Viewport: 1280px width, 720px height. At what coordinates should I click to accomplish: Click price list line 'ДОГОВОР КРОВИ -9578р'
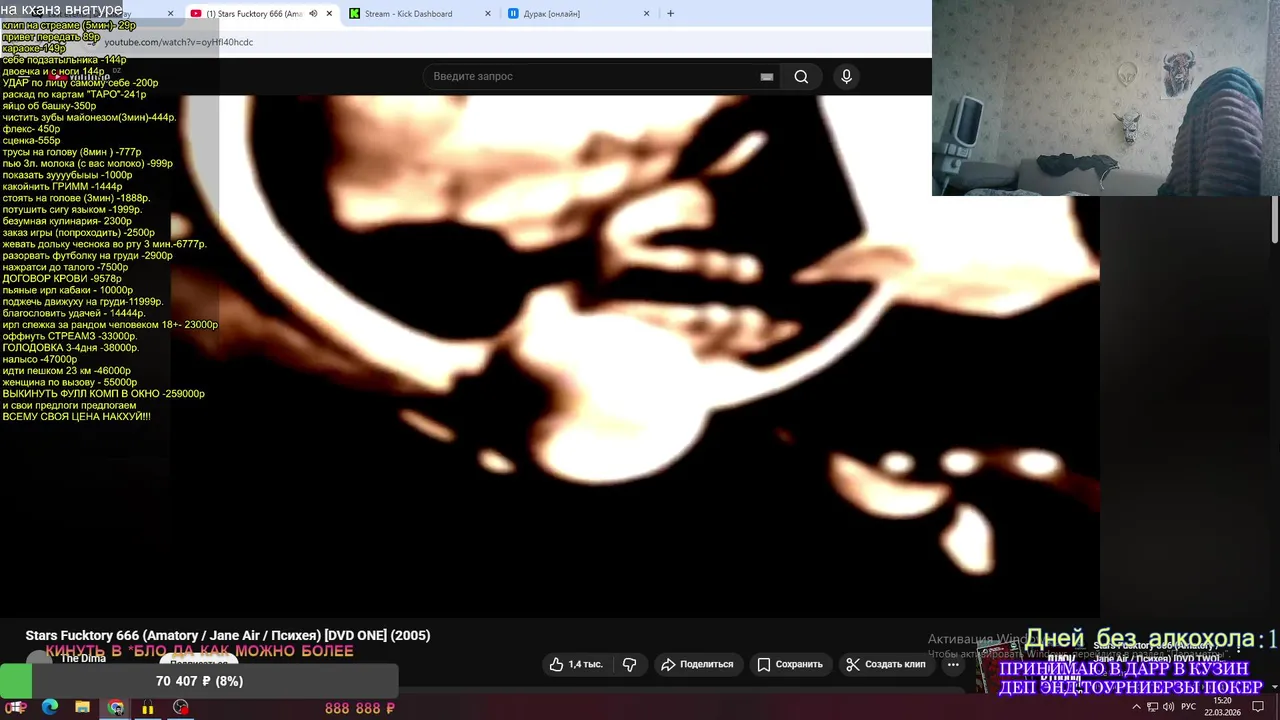pos(62,278)
